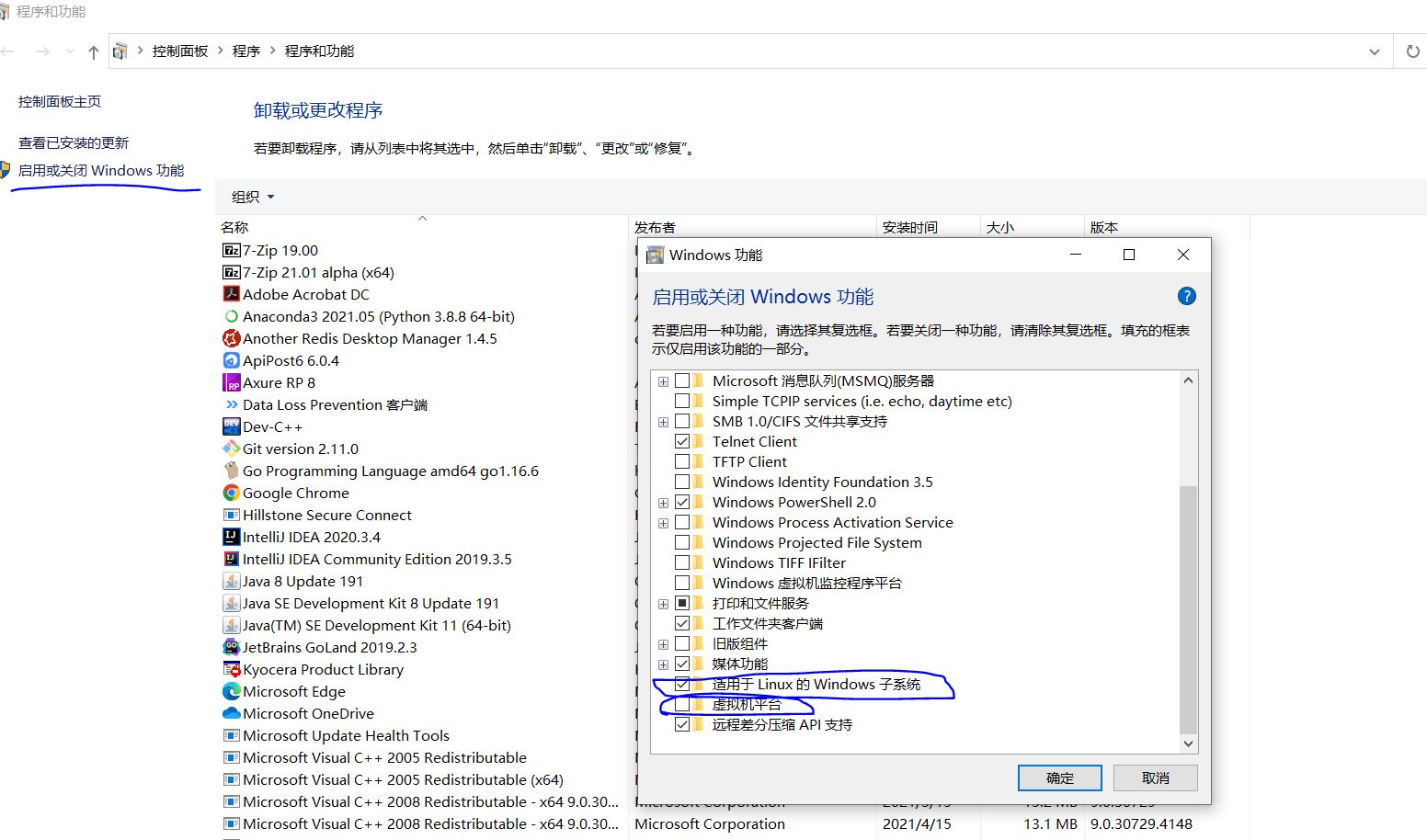
Task: Click 程序 breadcrumb segment
Action: click(245, 51)
